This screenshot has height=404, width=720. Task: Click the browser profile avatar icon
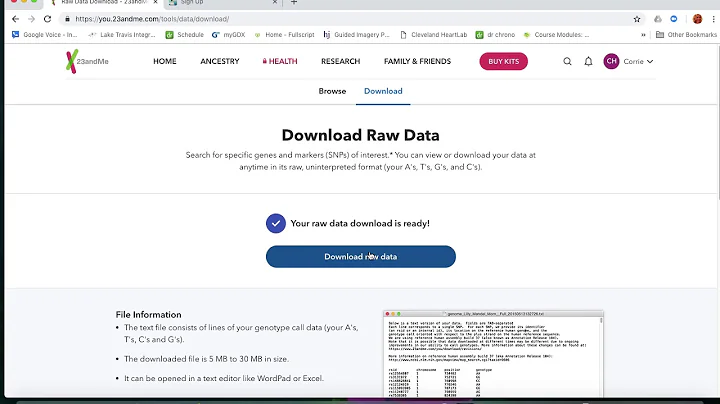coord(698,19)
